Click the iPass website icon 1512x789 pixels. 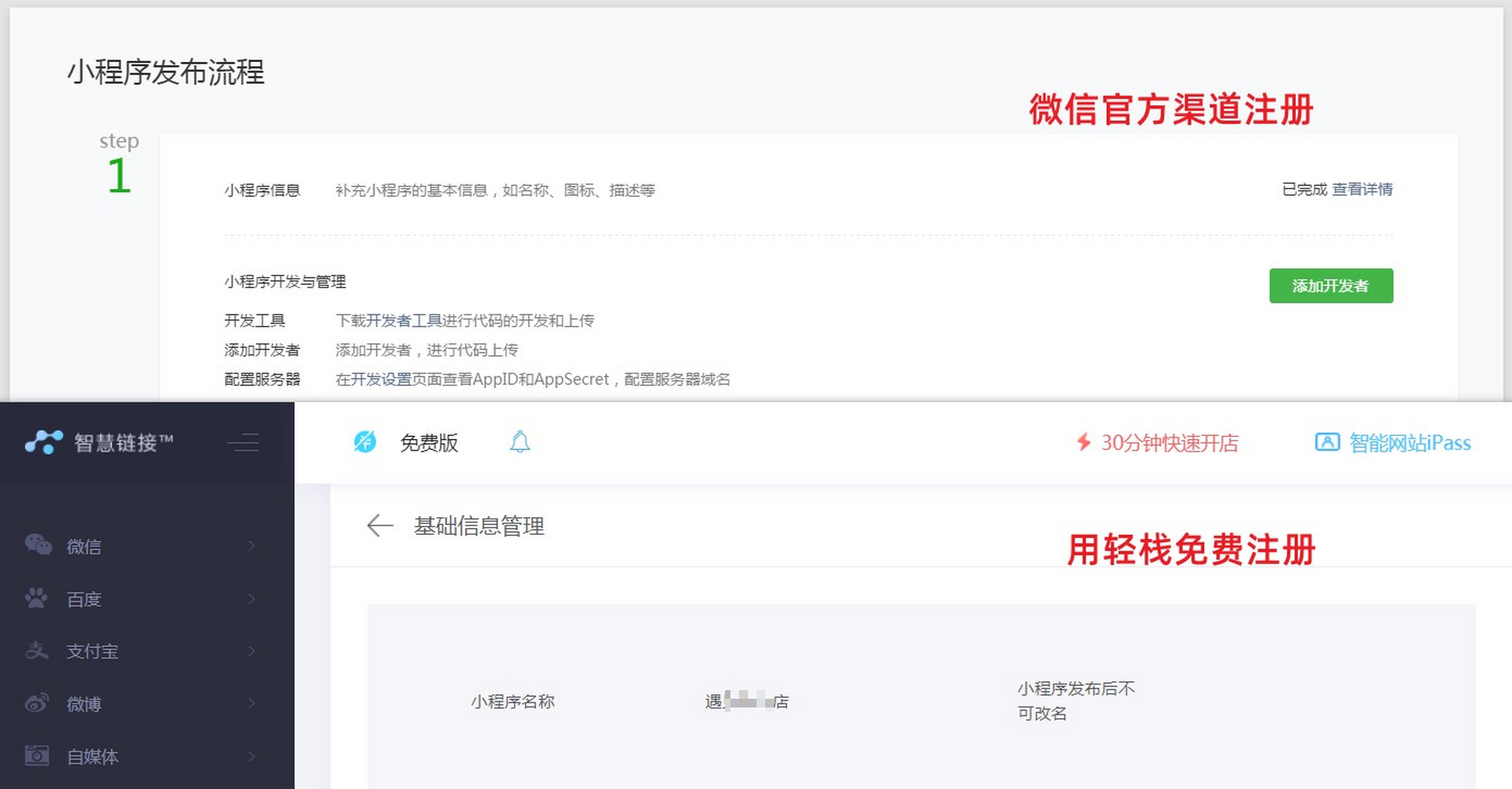coord(1327,442)
